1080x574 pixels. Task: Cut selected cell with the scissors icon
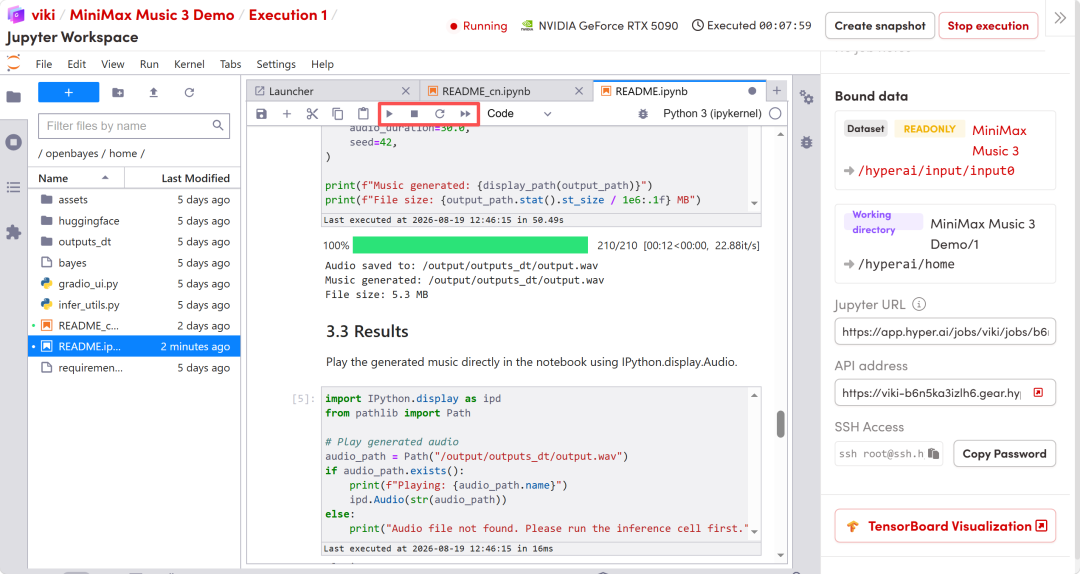coord(312,114)
